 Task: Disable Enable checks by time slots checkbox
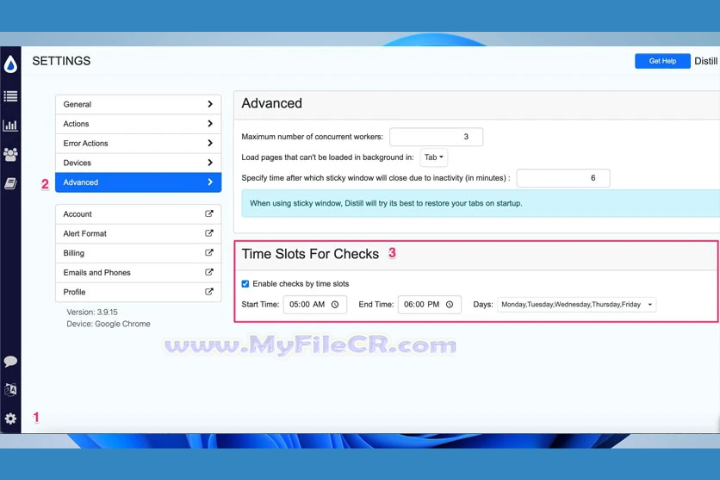coord(245,284)
